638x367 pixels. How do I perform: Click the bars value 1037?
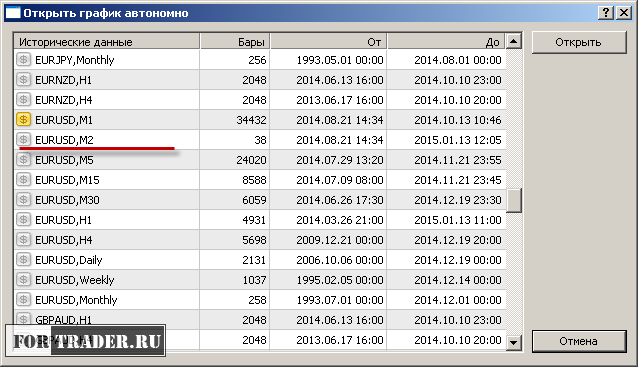pyautogui.click(x=254, y=280)
